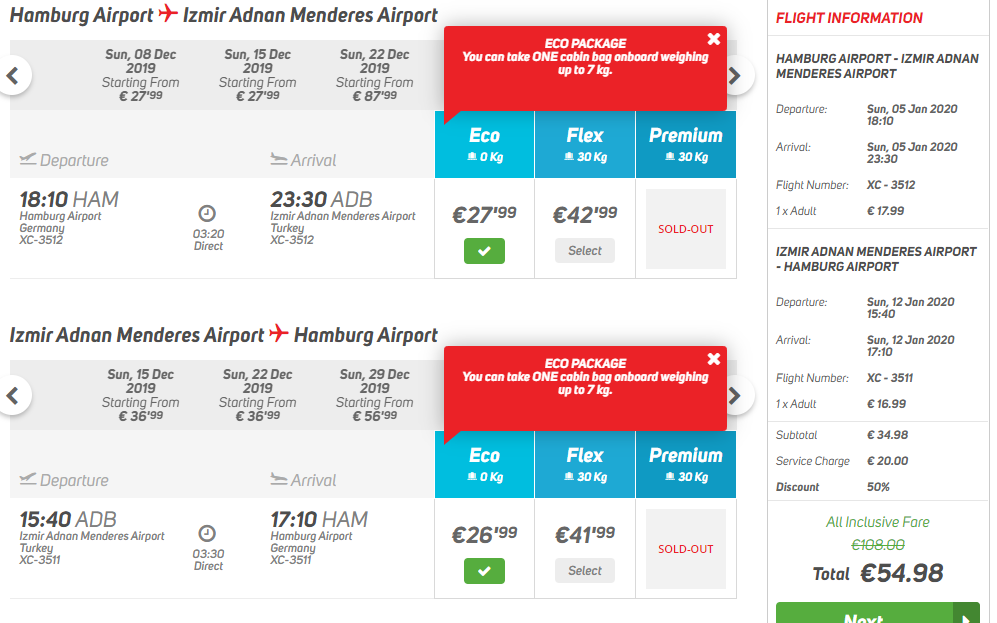Viewport: 997px width, 623px height.
Task: Choose Sun, 29 Dec 2019 return date
Action: 375,395
